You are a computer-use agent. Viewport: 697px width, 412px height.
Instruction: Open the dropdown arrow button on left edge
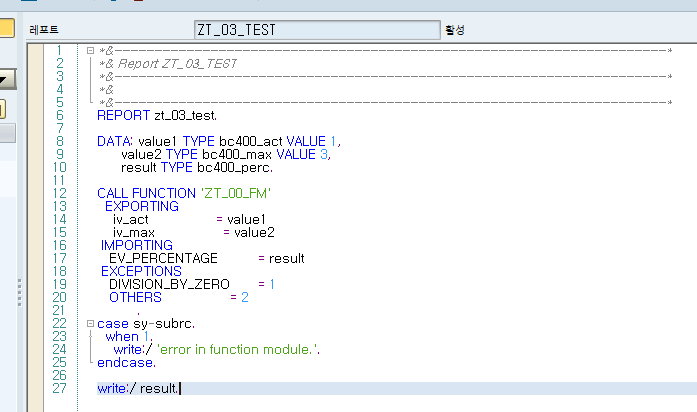7,80
